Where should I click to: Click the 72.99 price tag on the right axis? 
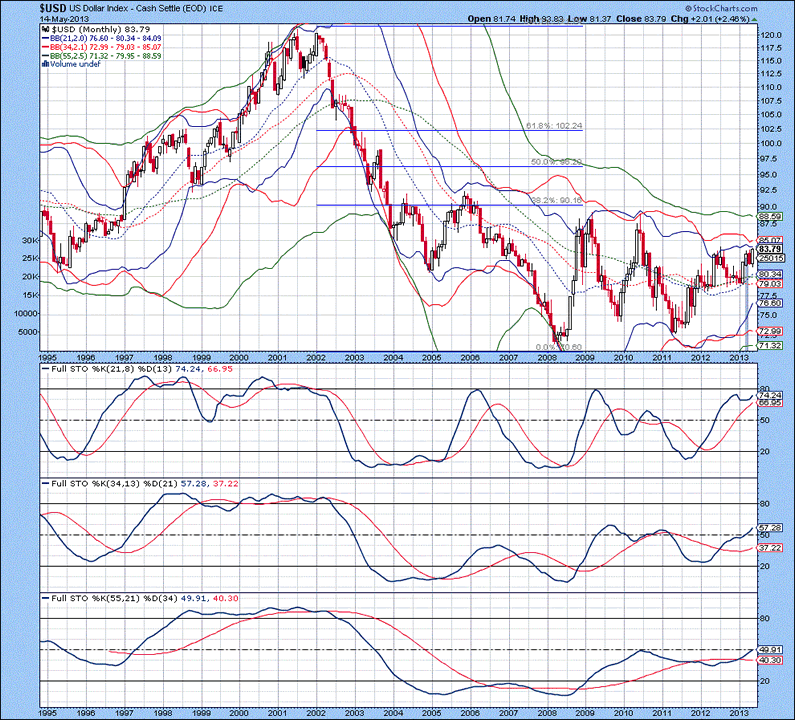click(x=771, y=332)
